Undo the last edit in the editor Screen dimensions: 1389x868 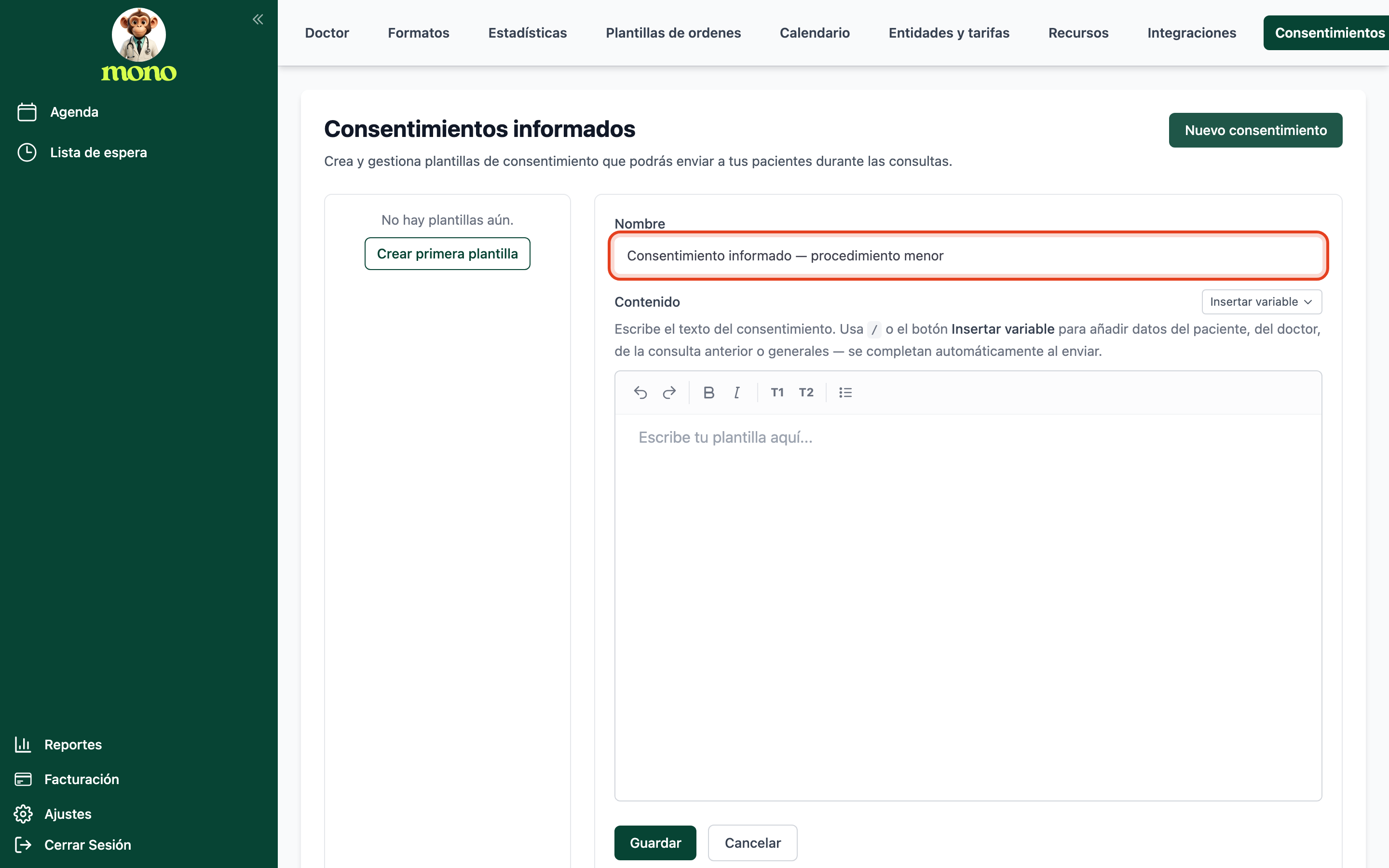click(x=640, y=393)
